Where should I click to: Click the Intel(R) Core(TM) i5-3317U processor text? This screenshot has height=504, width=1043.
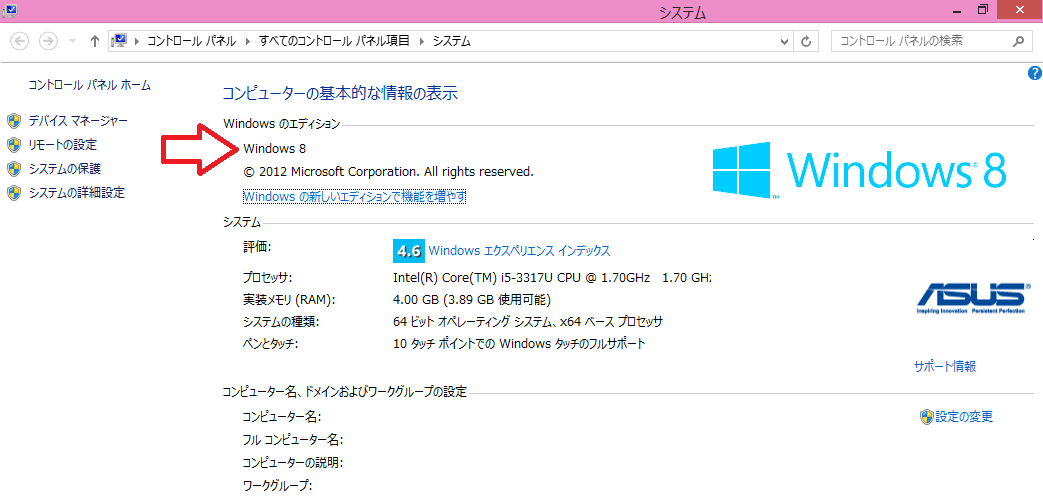click(552, 277)
